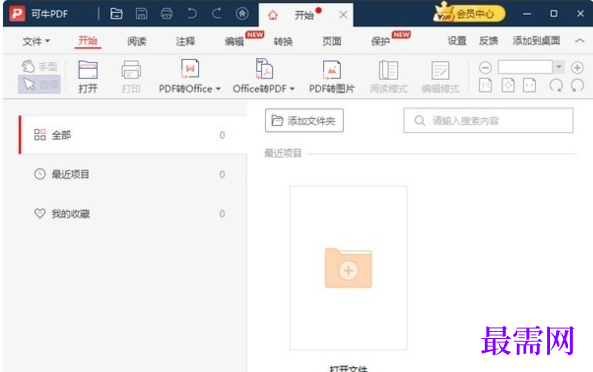Click the fit page icon

(508, 85)
